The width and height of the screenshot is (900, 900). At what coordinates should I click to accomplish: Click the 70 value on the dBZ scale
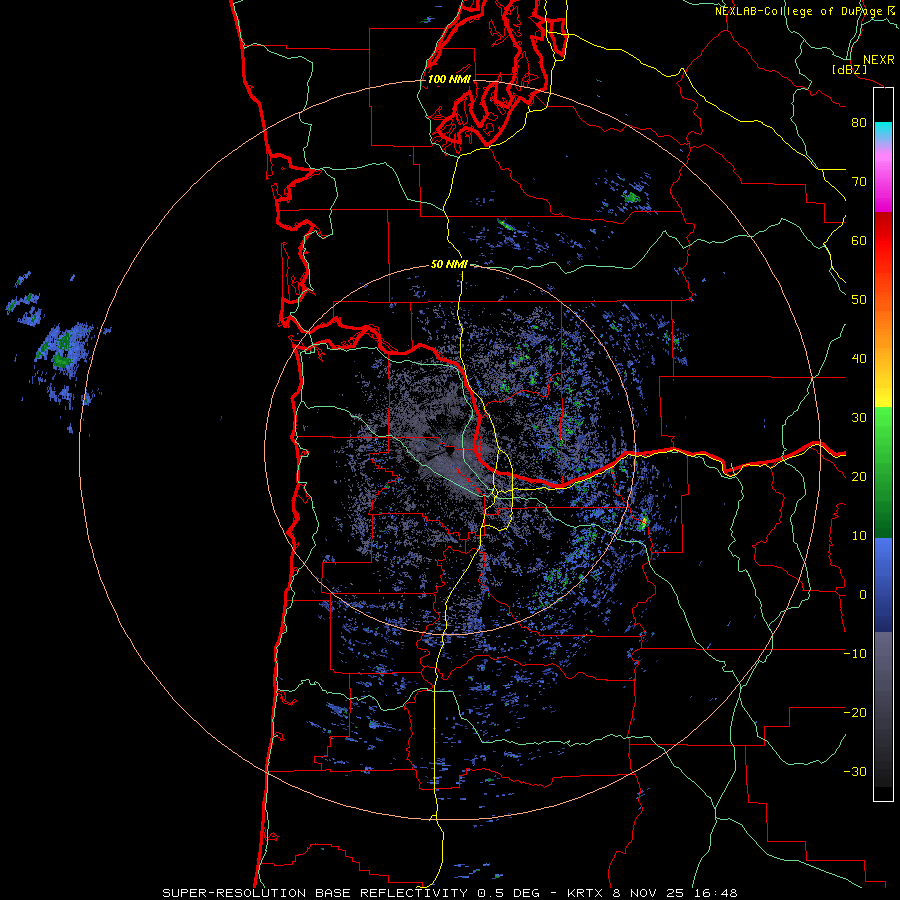click(859, 182)
